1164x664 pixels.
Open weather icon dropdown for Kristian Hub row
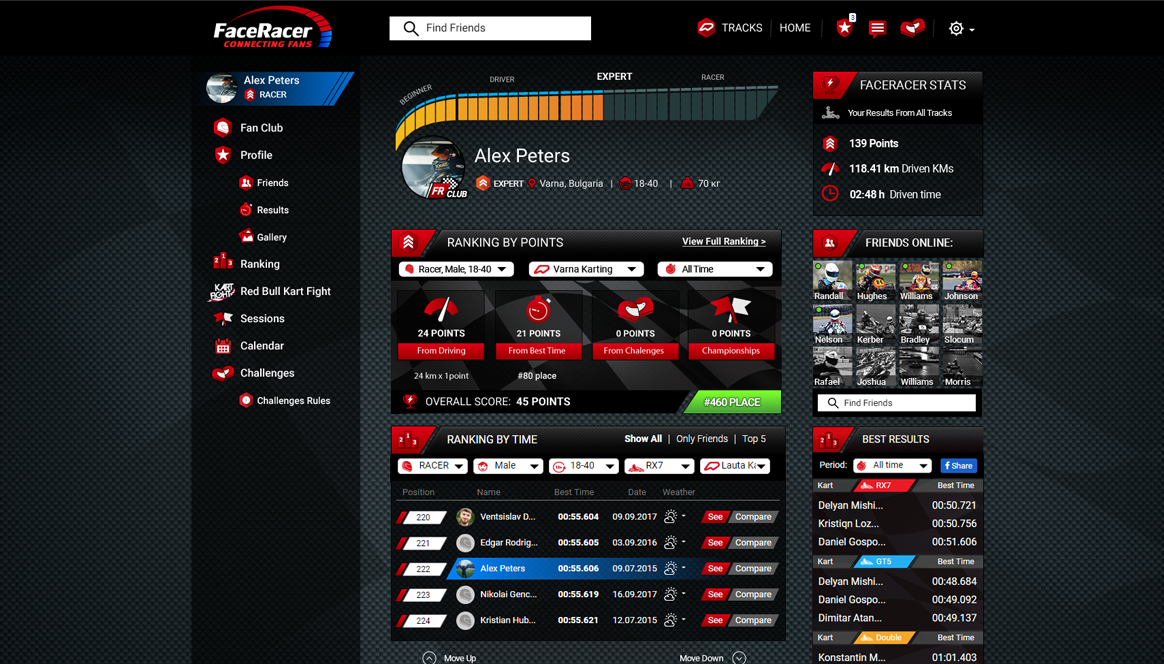pyautogui.click(x=674, y=619)
